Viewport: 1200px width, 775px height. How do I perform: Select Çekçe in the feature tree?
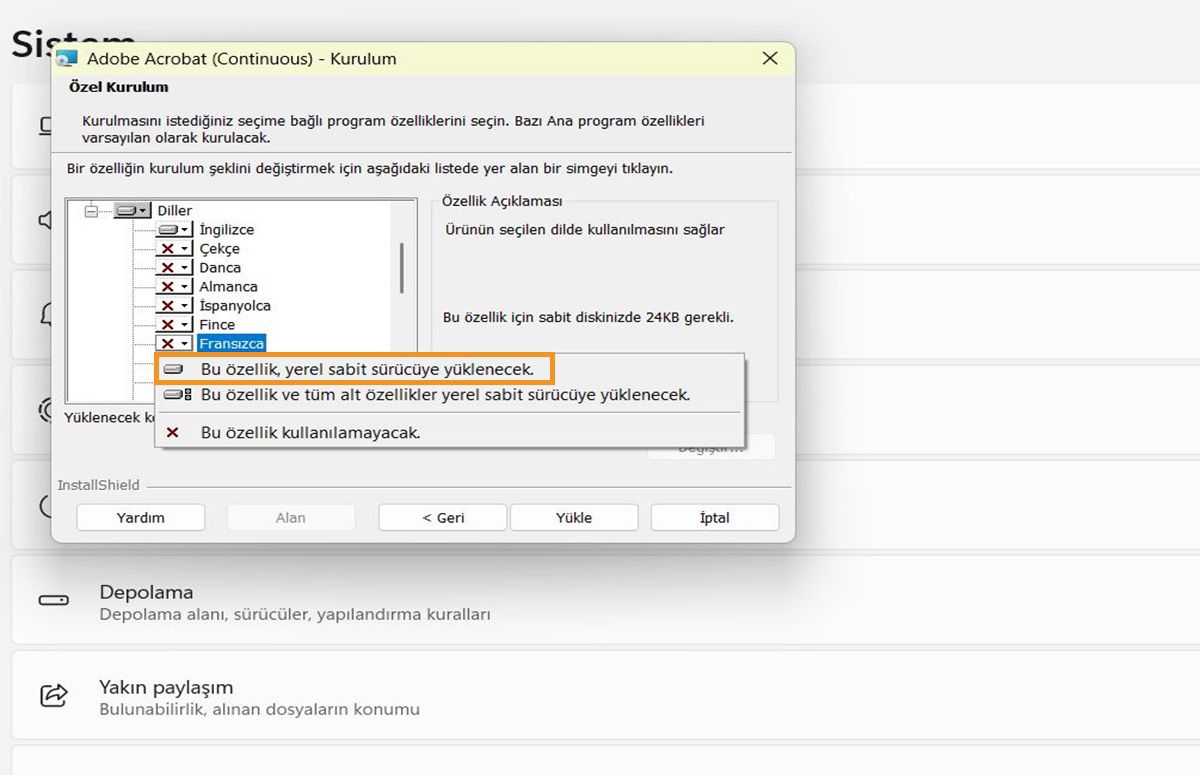(x=220, y=249)
